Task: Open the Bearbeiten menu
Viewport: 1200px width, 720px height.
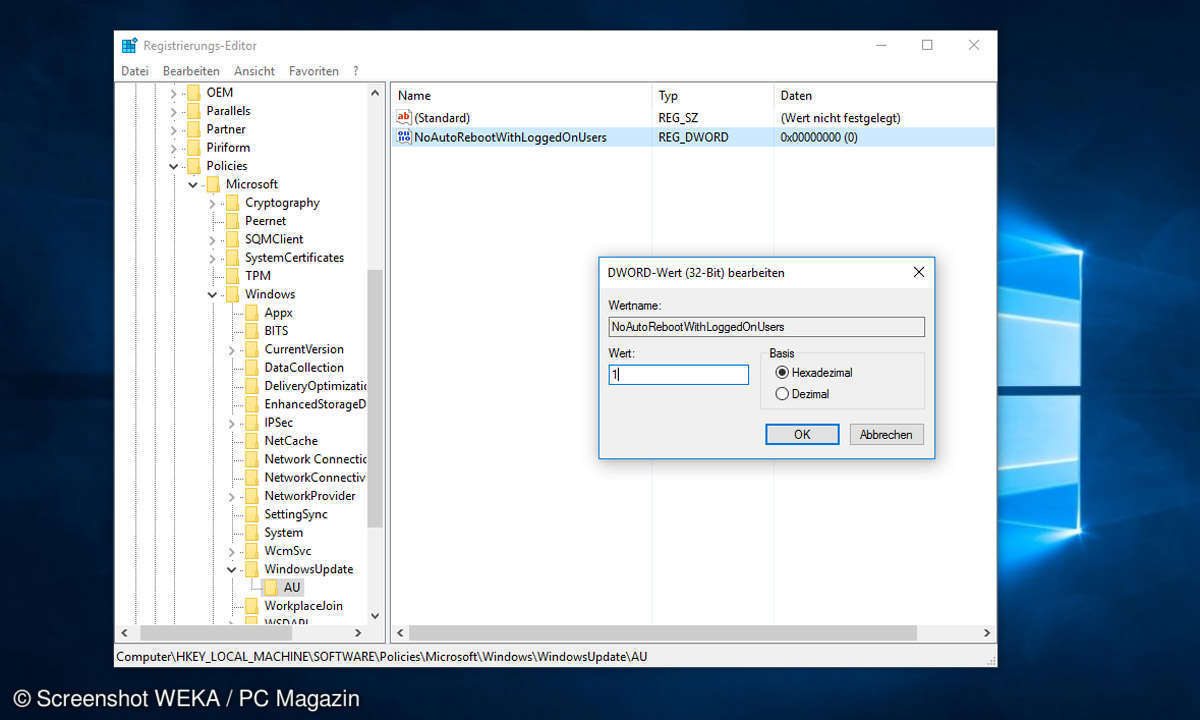Action: 191,71
